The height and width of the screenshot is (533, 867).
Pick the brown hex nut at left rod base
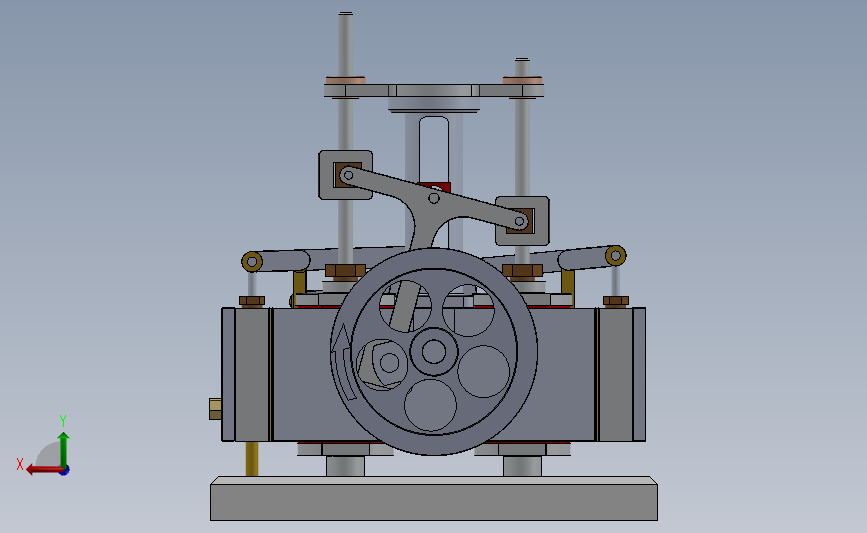coord(346,270)
